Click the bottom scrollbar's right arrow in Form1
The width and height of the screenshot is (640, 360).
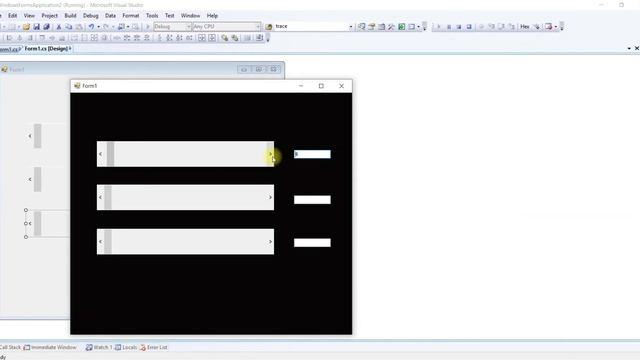point(270,242)
